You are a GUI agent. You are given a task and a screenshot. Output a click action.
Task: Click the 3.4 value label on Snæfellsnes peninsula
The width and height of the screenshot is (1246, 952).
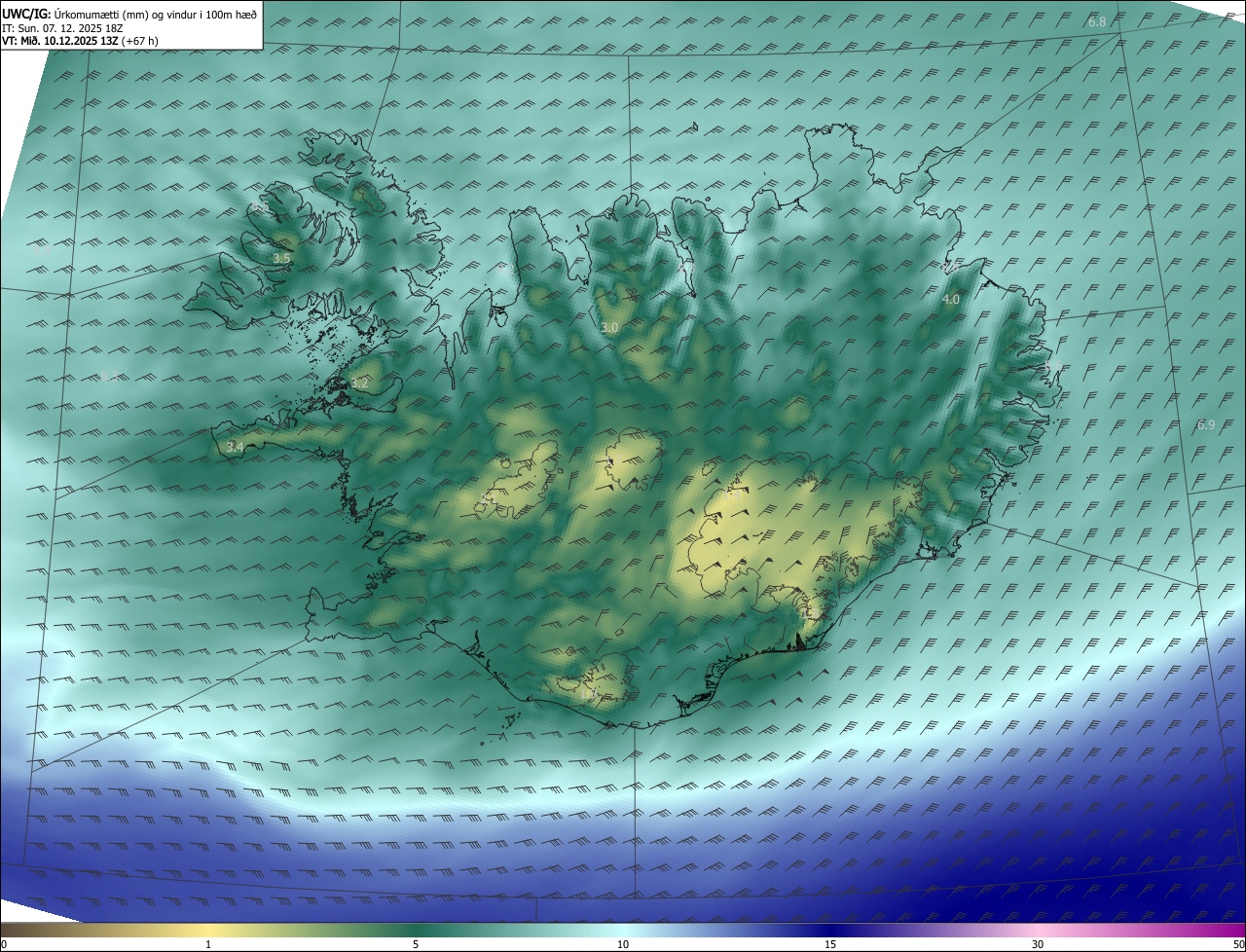[235, 448]
